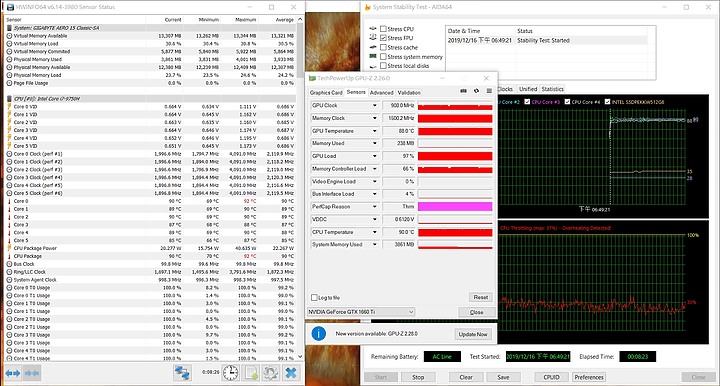Click GPU-Z screenshot camera icon
720x386 pixels.
click(x=463, y=91)
